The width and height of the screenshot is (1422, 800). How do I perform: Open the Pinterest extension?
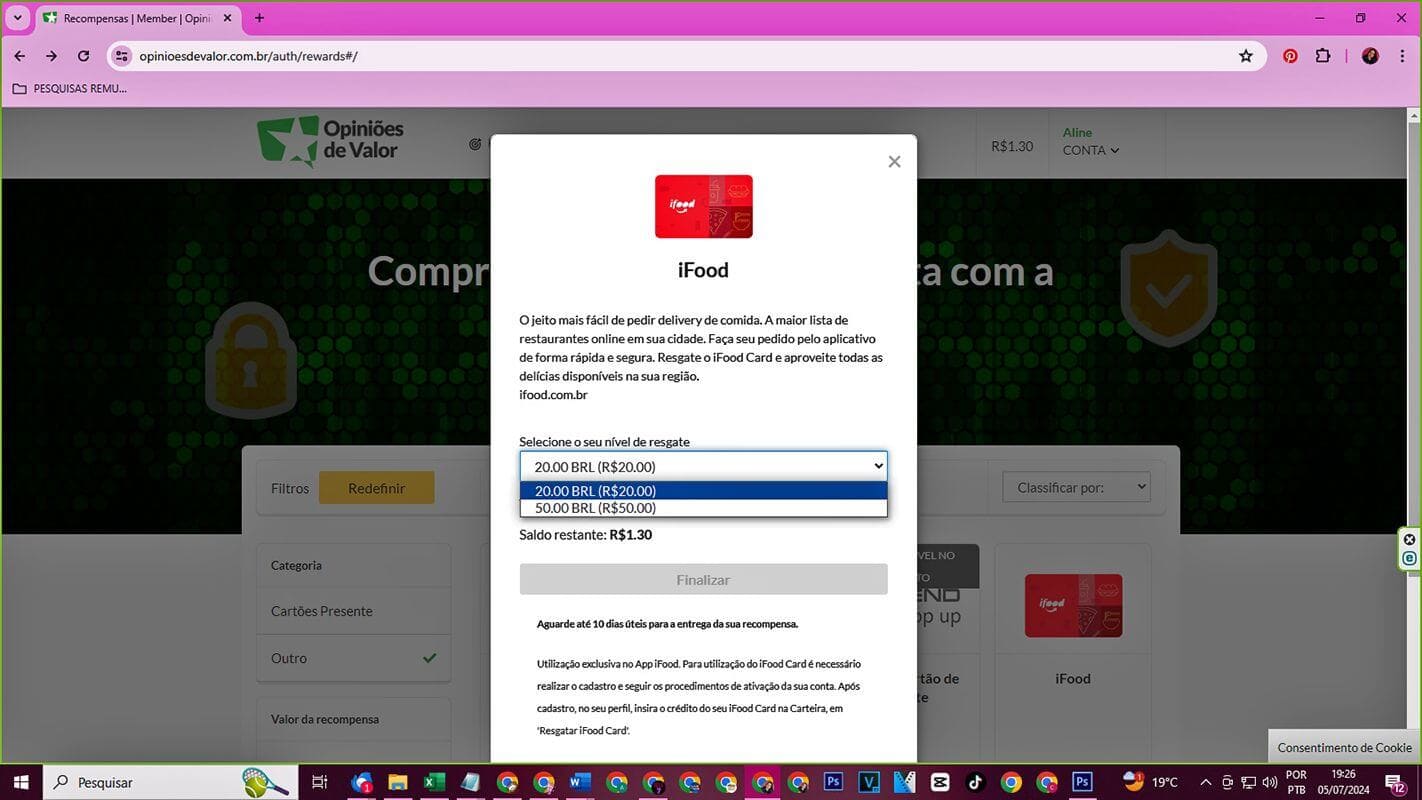point(1290,56)
